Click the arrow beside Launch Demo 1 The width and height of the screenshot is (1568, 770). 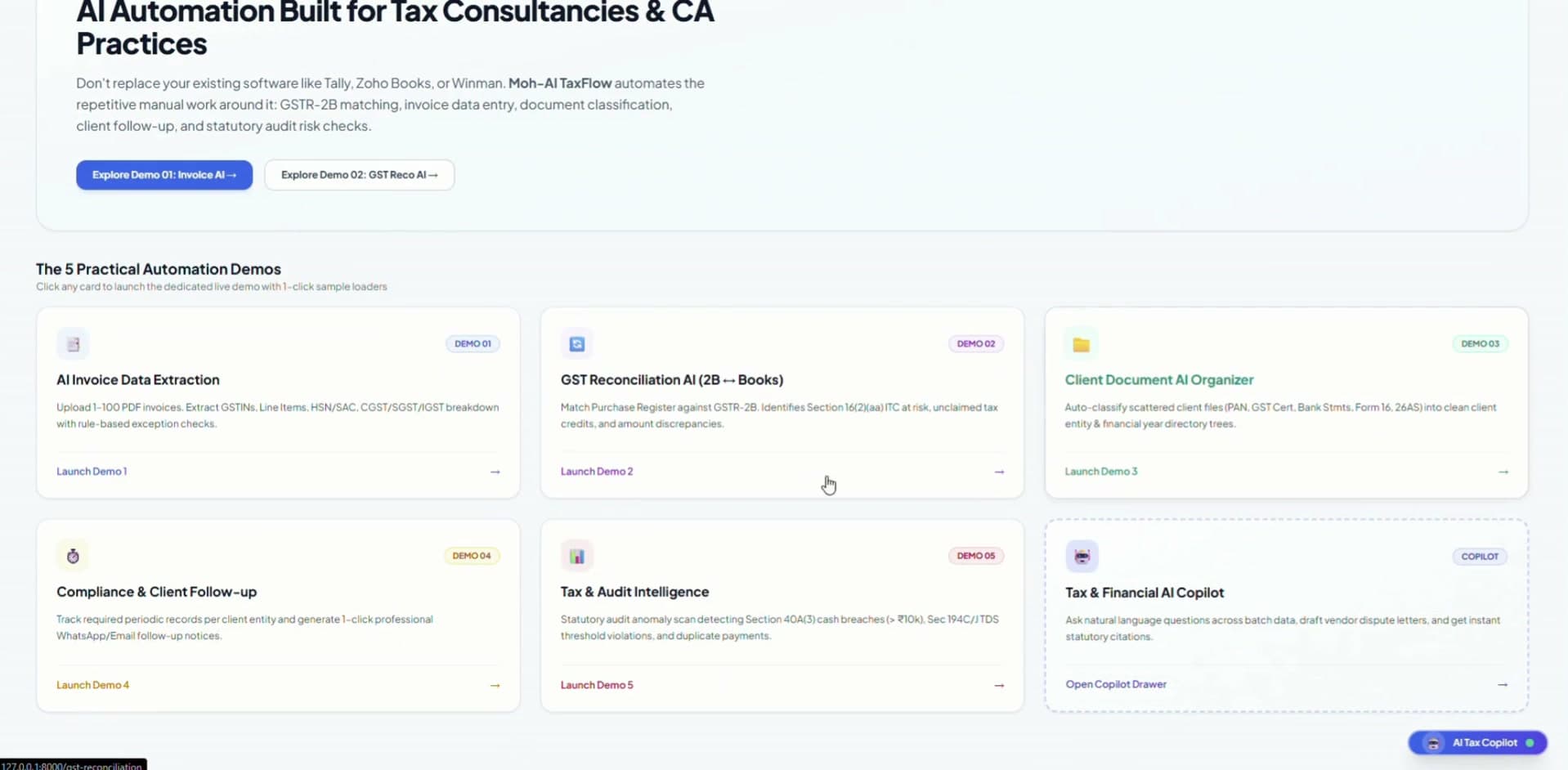495,472
